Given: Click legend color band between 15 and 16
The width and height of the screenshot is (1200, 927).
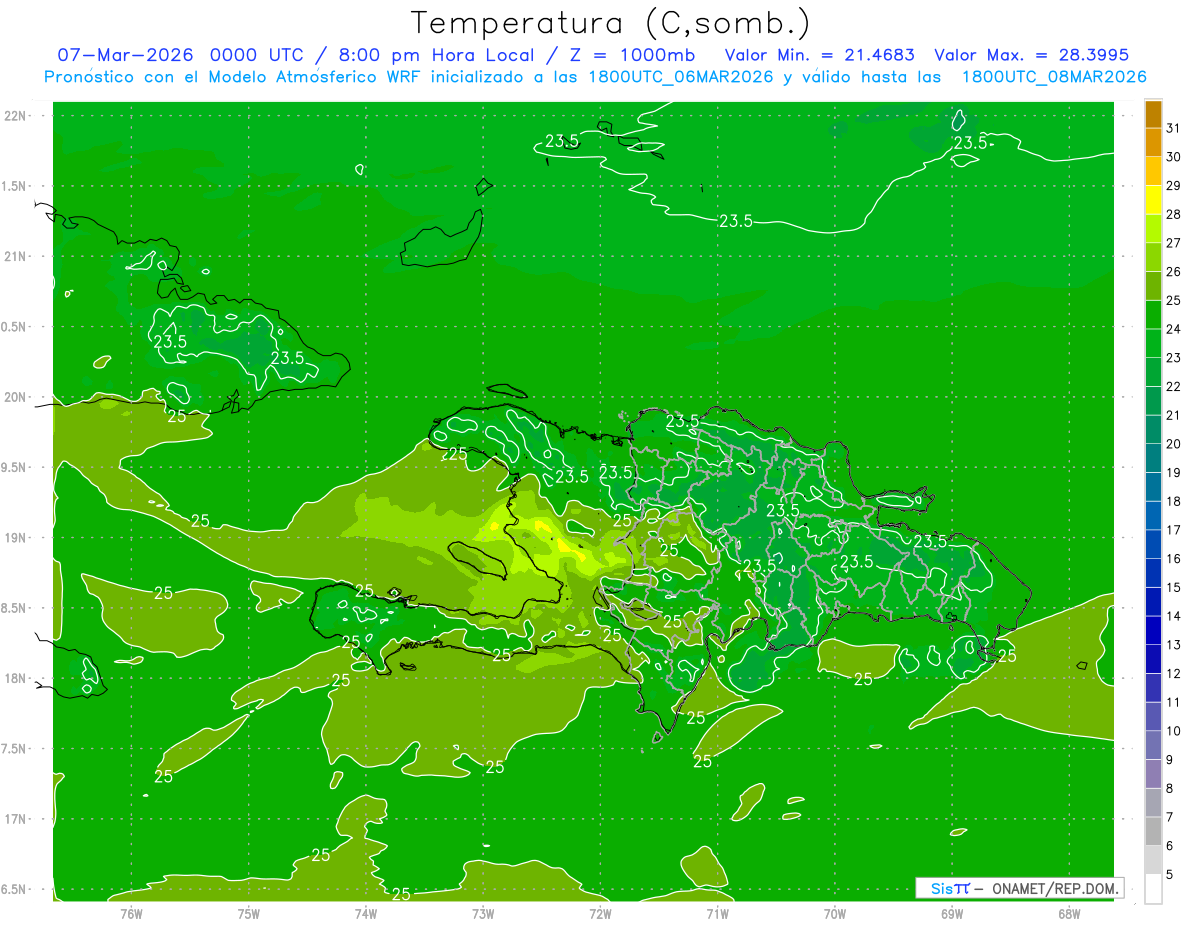Looking at the screenshot, I should [x=1153, y=574].
